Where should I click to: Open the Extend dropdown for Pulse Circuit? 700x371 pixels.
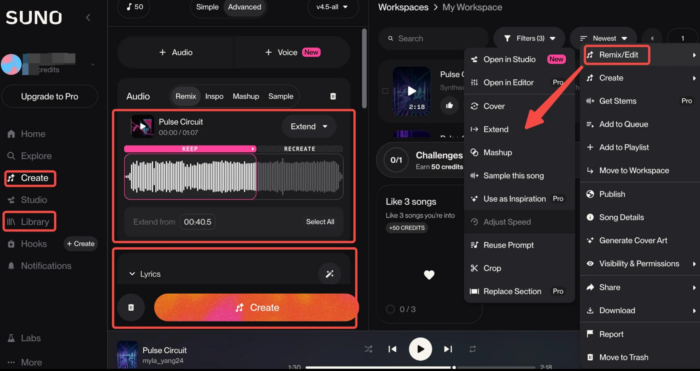[309, 127]
